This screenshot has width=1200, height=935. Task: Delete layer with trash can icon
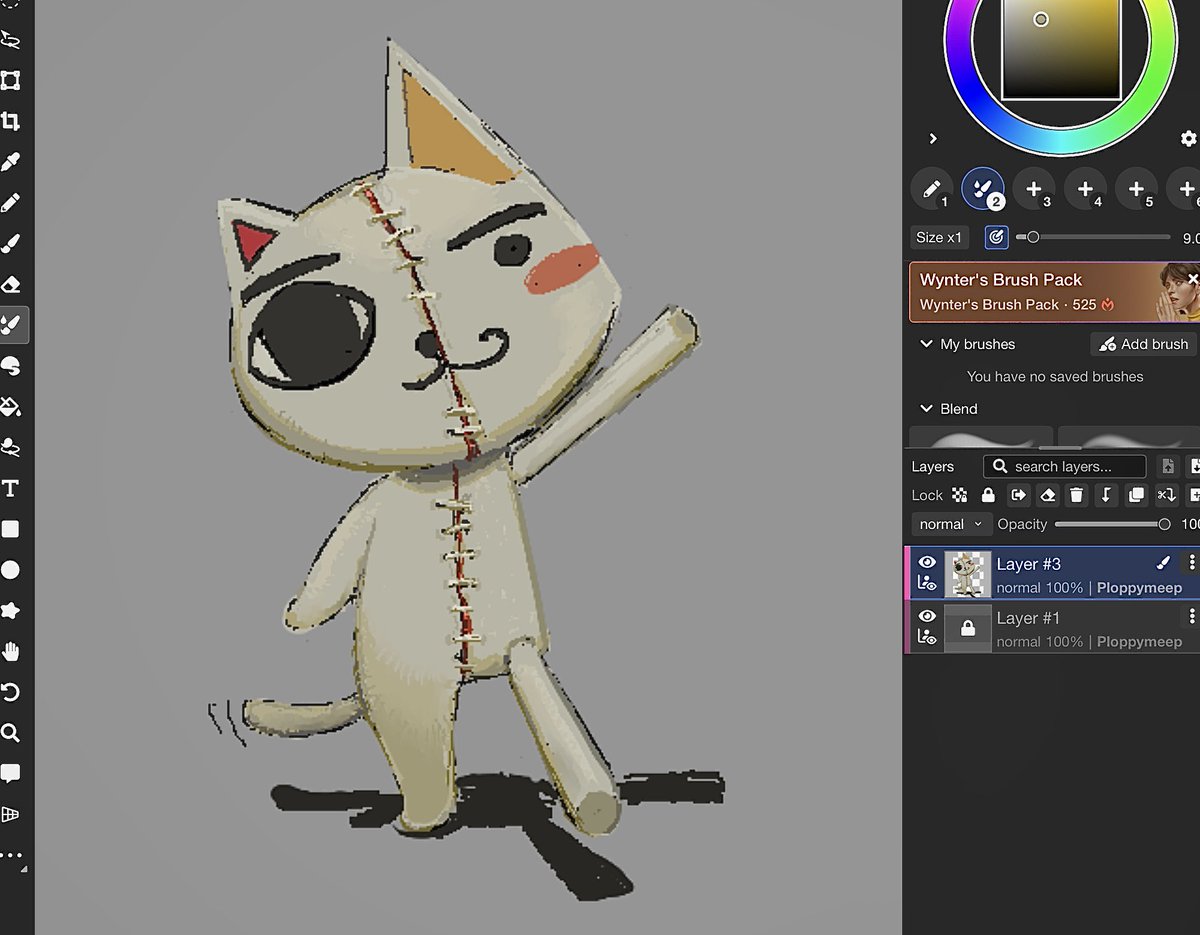click(1076, 495)
